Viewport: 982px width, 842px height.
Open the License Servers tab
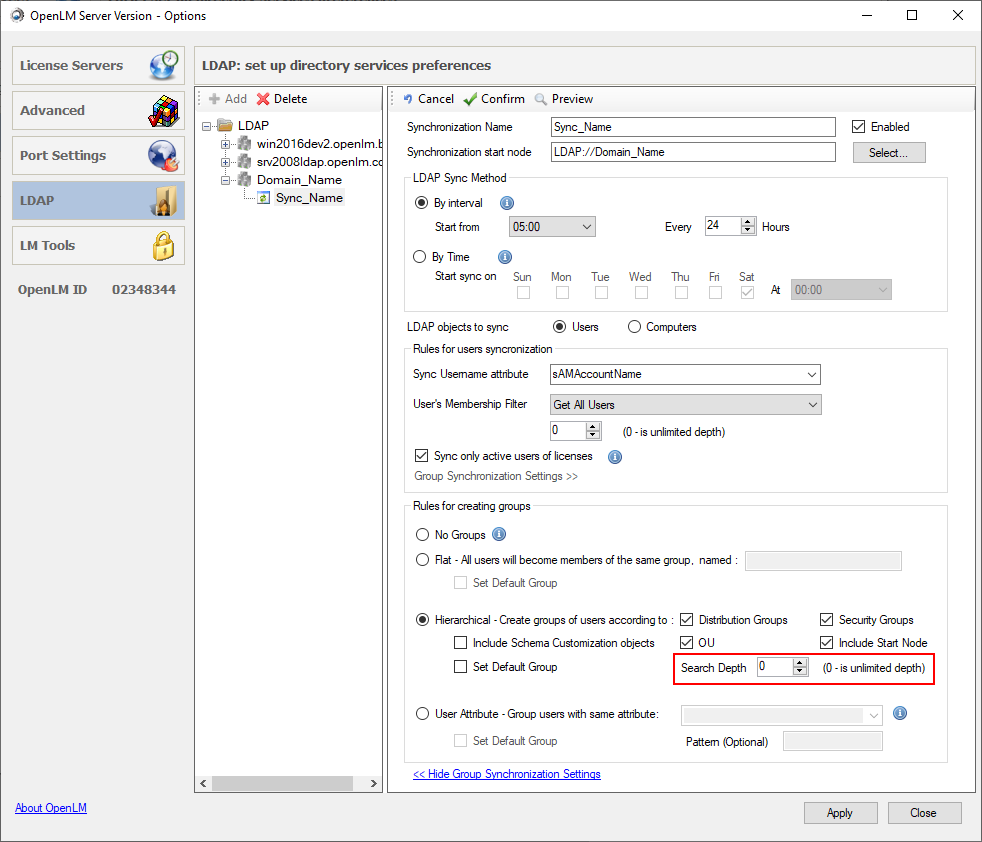pyautogui.click(x=98, y=66)
